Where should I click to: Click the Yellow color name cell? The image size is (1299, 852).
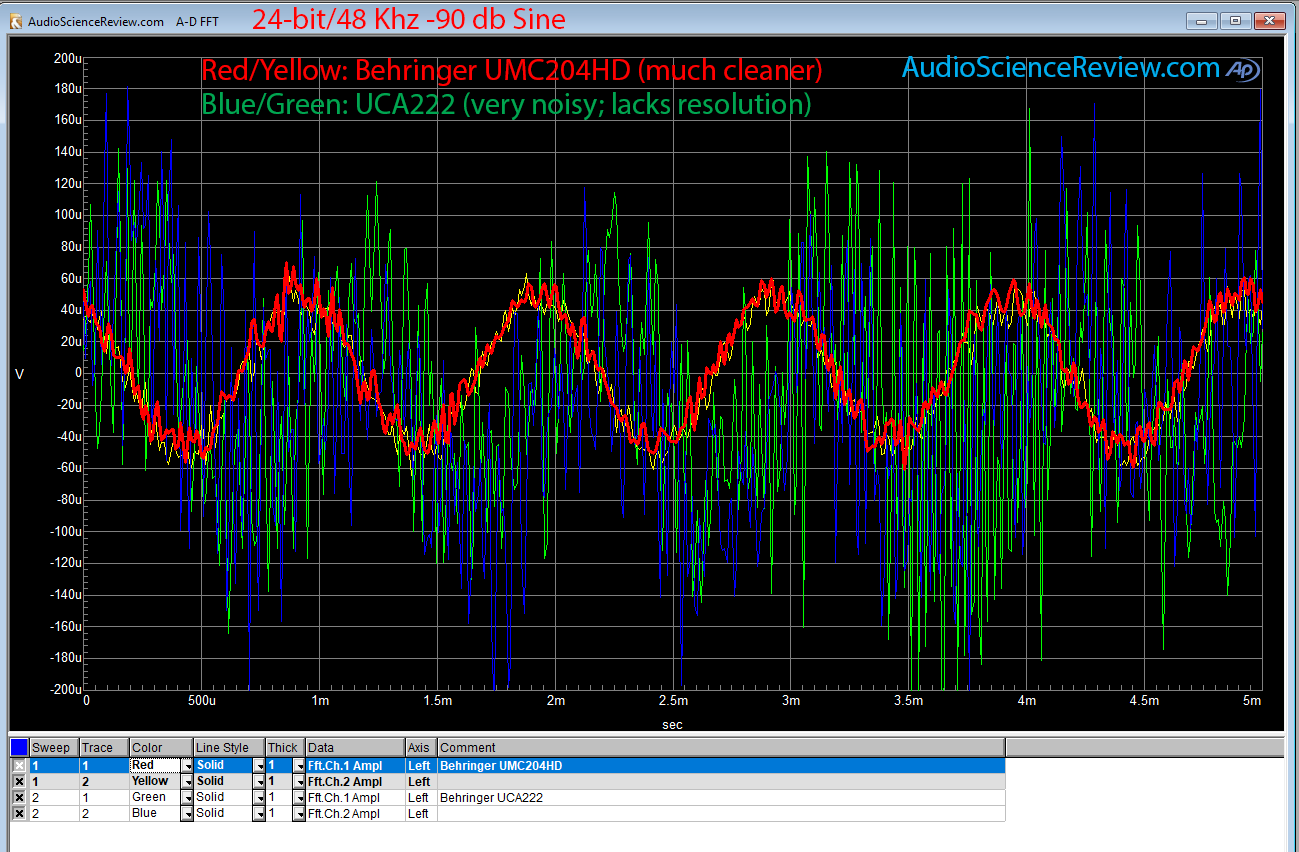[155, 781]
